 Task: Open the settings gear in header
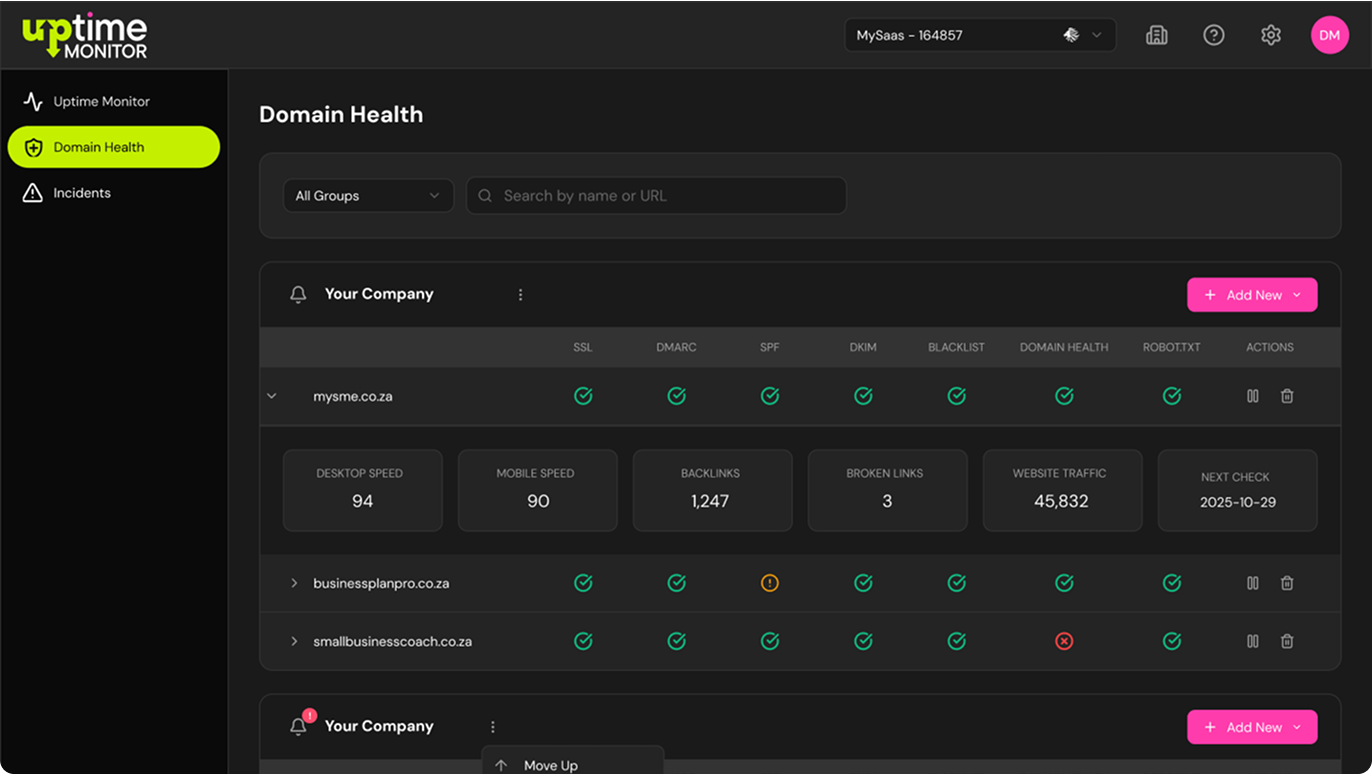tap(1271, 35)
